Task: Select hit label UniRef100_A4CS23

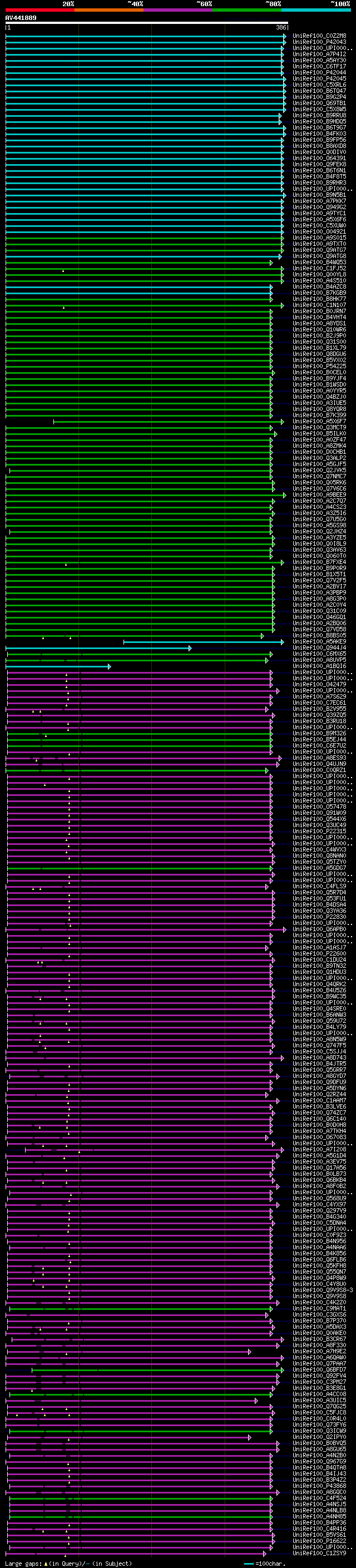Action: tap(319, 506)
